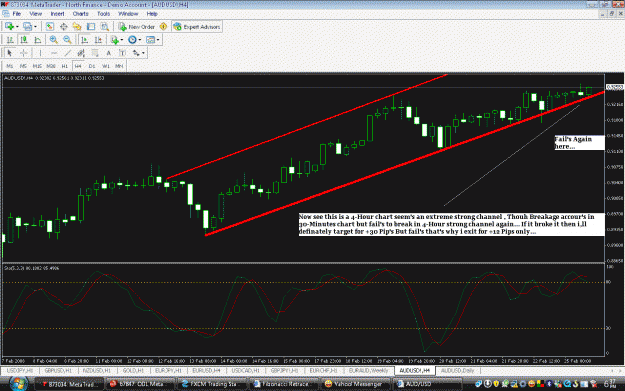Switch to EURAUD,Weekly chart tab
This screenshot has height=391, width=625.
[x=368, y=371]
